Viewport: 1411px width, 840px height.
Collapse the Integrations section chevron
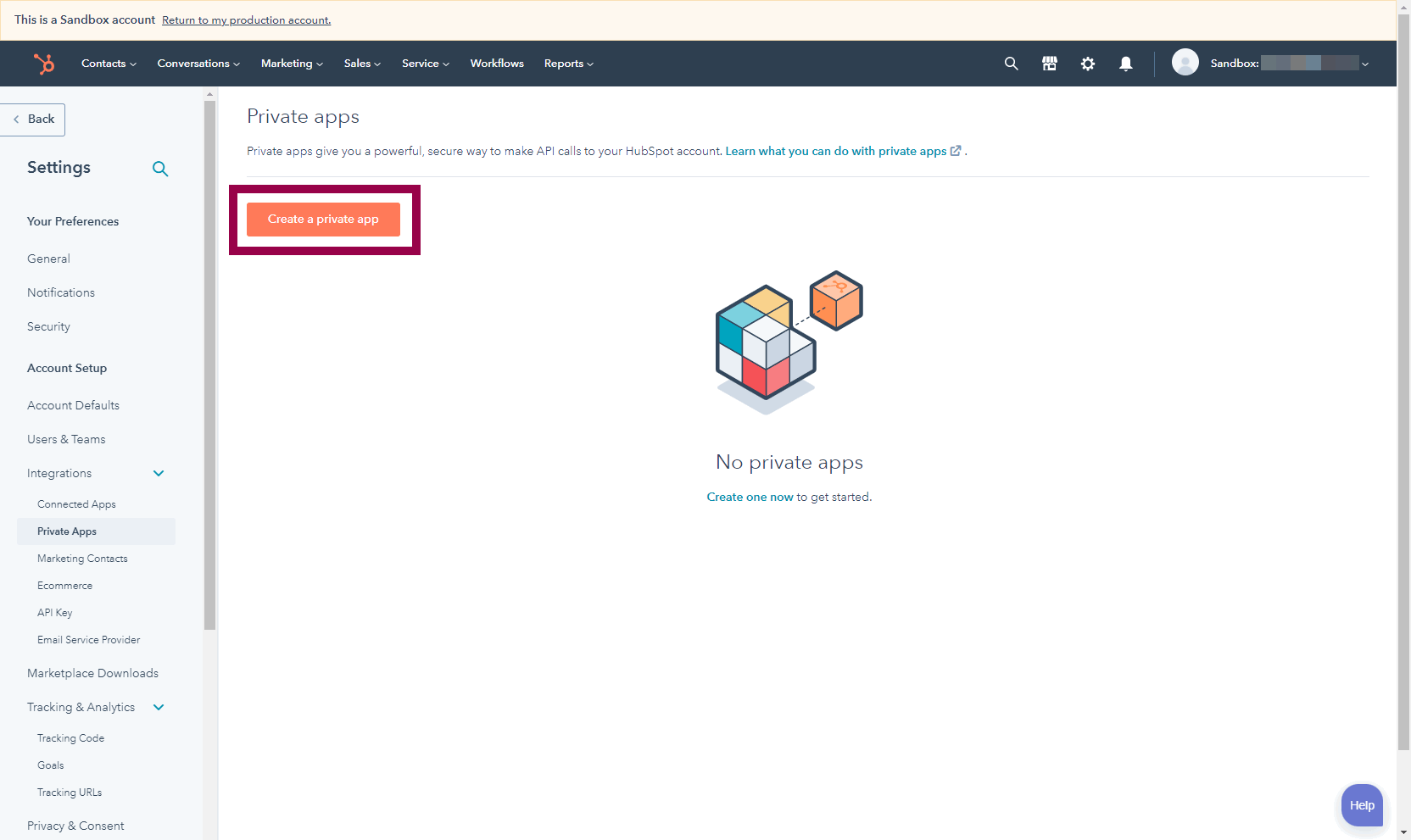pos(159,473)
